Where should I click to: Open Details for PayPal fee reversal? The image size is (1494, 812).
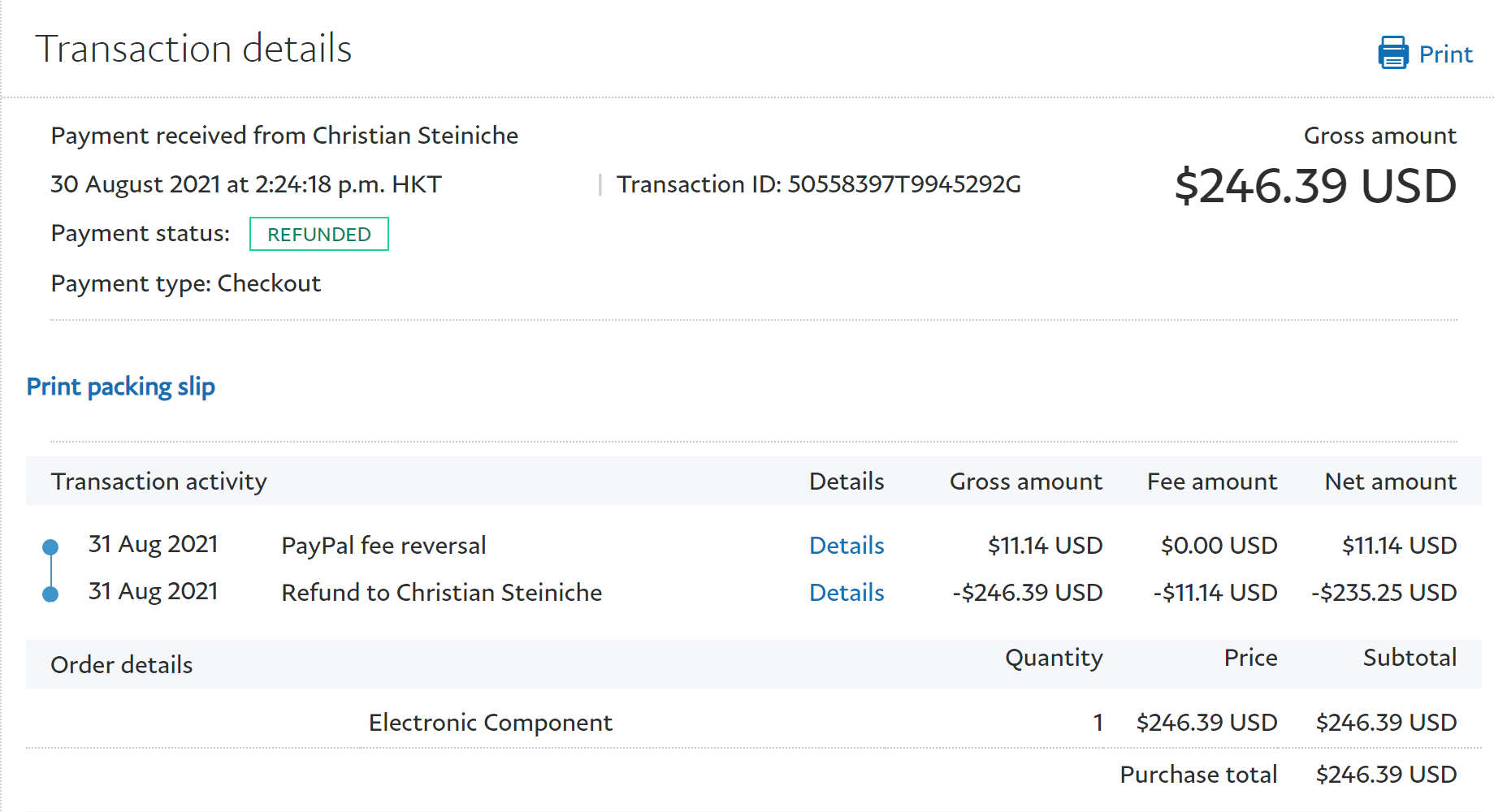(847, 546)
